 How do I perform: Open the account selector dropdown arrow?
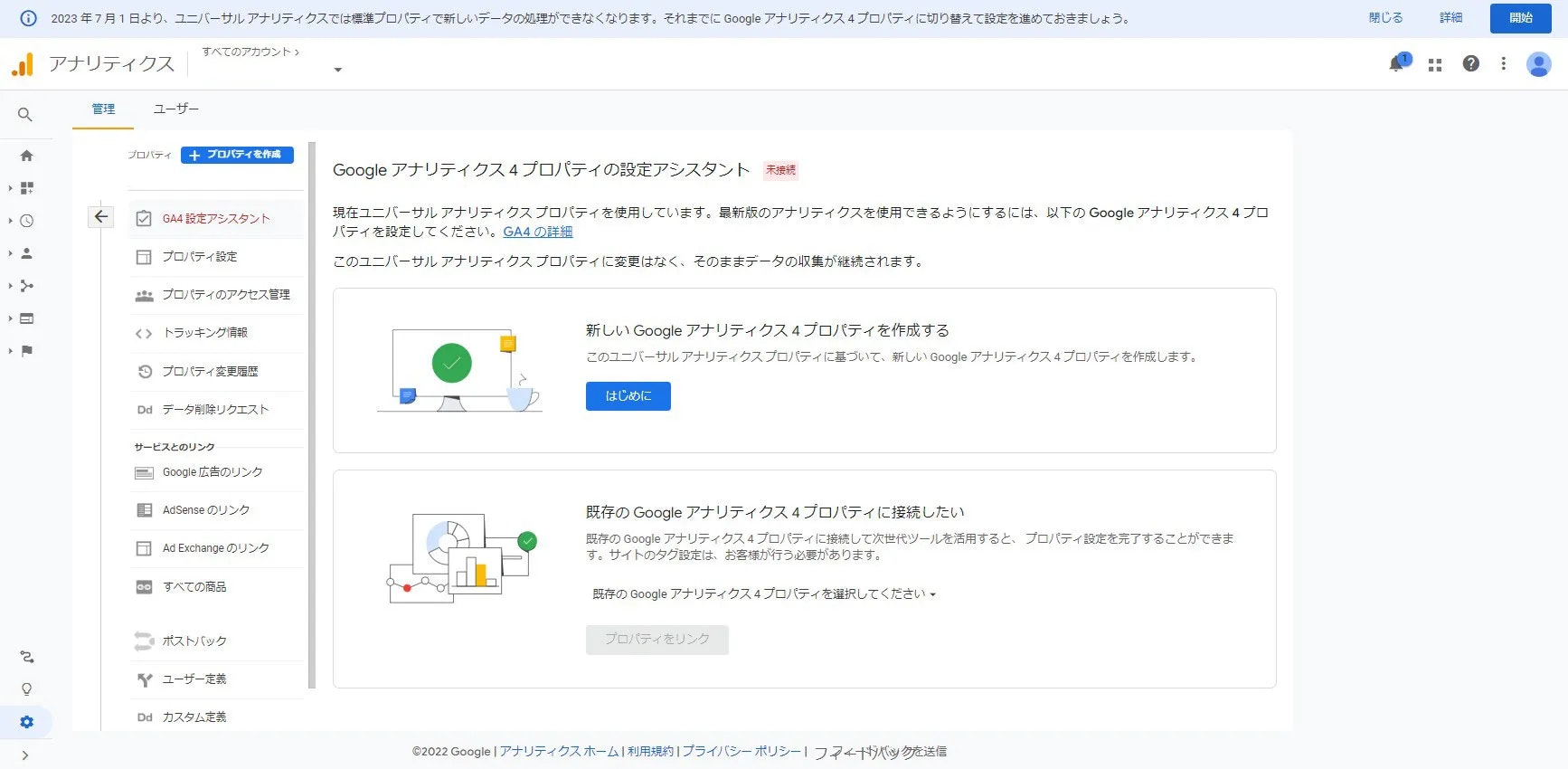click(338, 70)
